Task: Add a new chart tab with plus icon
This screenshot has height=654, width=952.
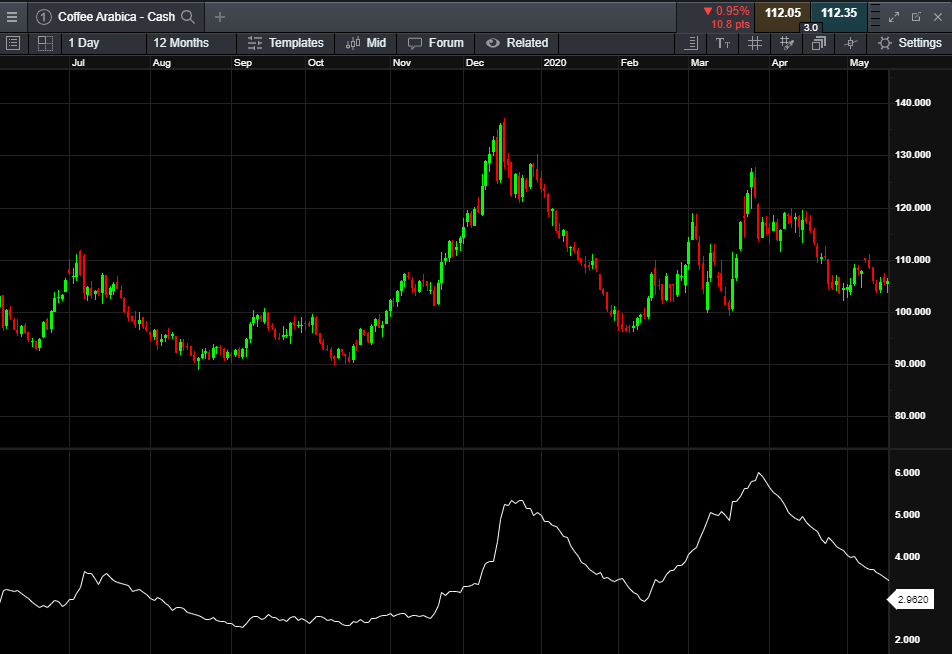Action: coord(220,17)
